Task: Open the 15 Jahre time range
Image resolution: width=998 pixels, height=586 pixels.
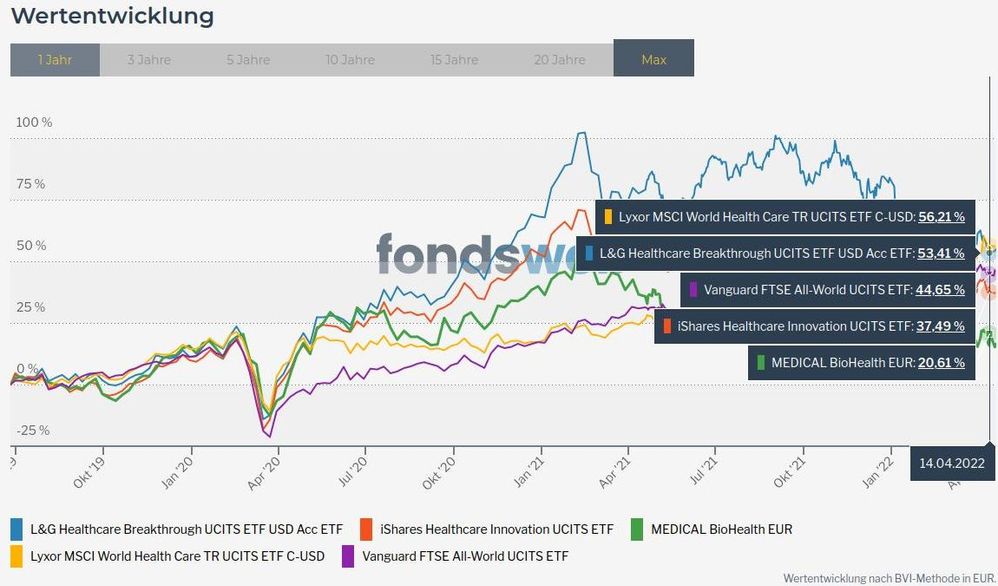Action: pos(454,60)
